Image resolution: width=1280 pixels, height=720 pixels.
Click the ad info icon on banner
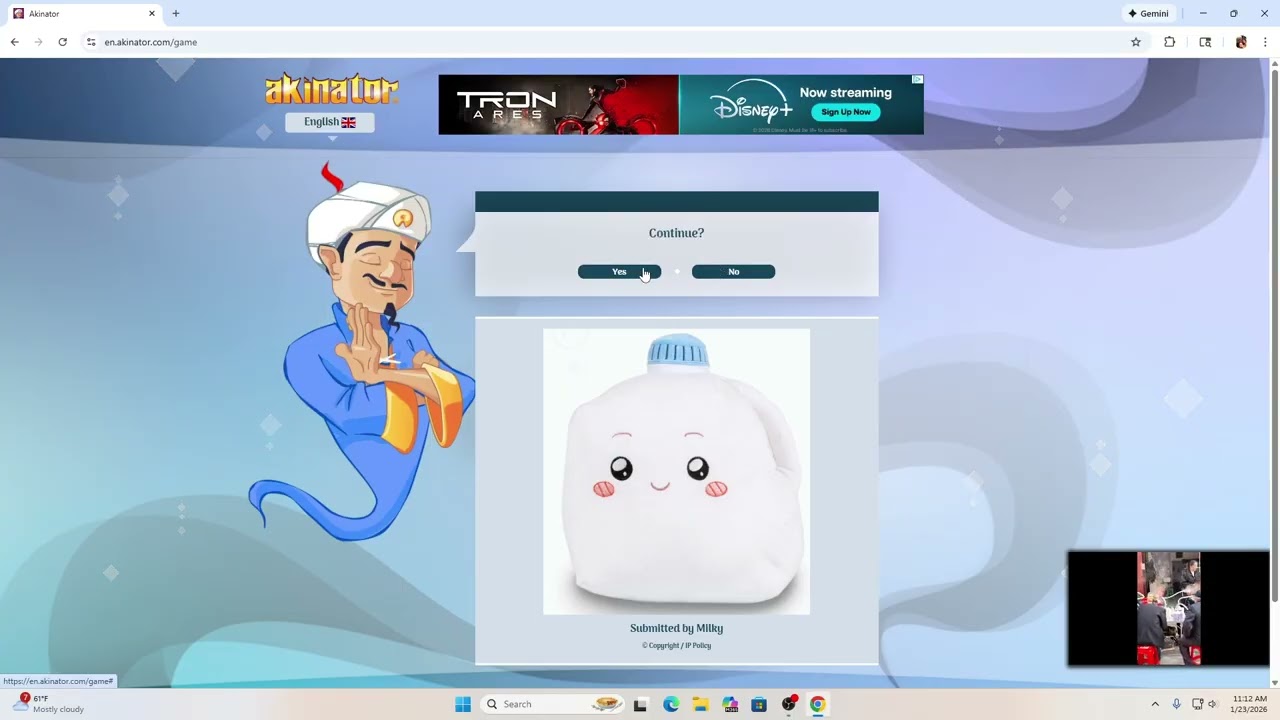(917, 80)
